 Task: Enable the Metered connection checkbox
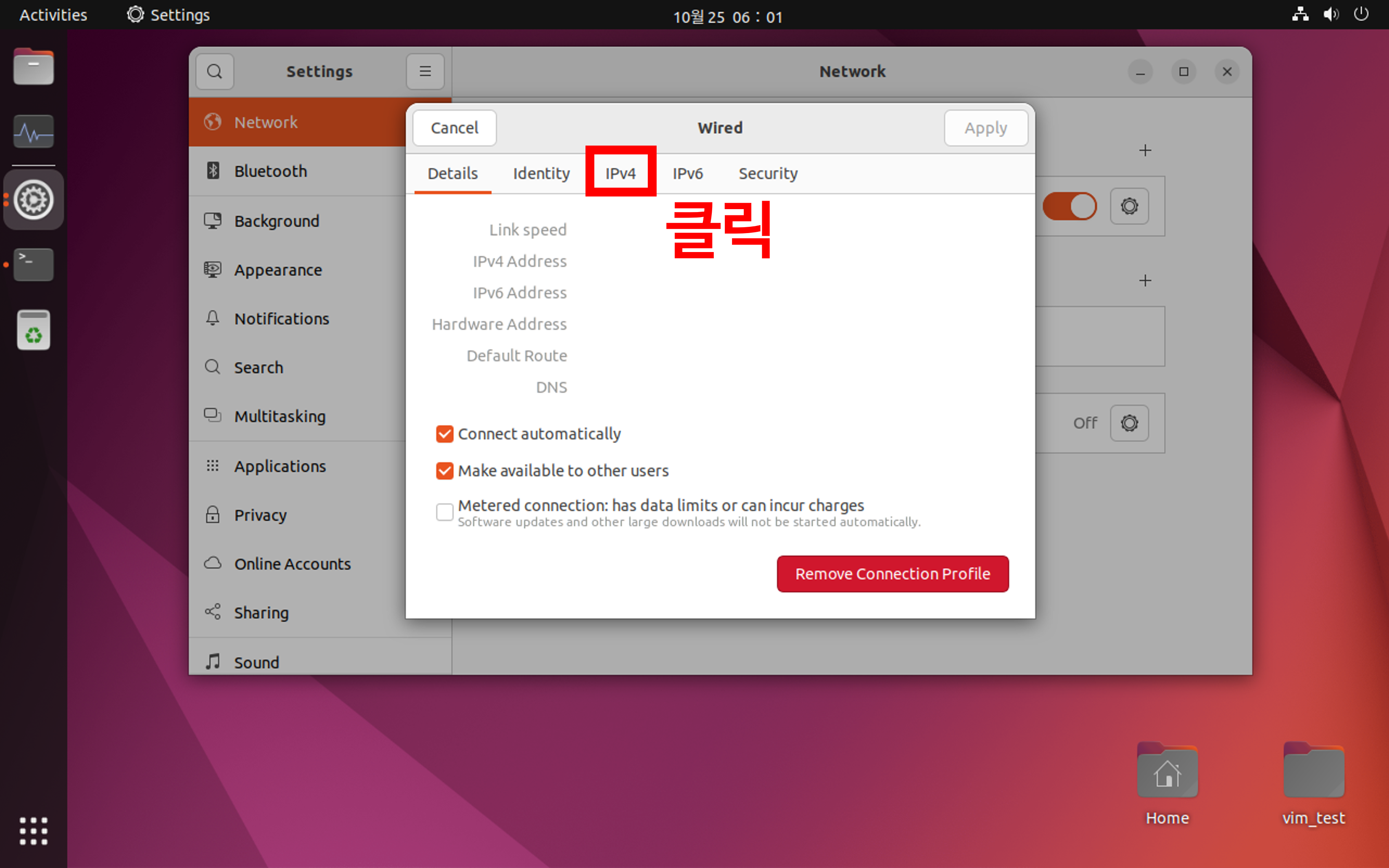click(444, 512)
